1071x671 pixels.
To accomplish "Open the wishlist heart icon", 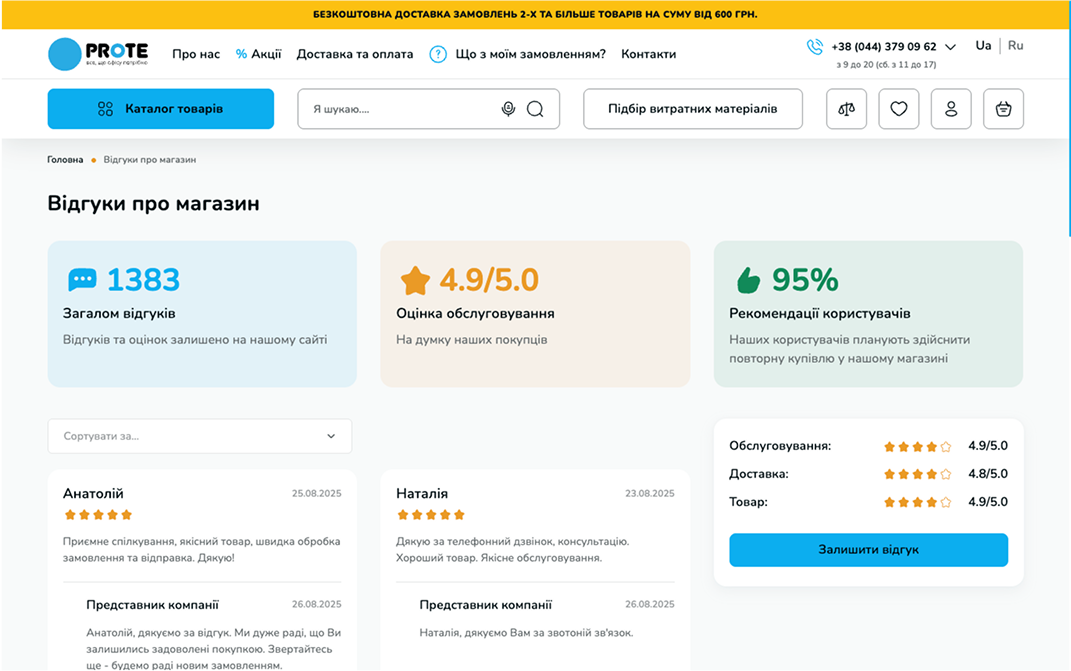I will [x=899, y=109].
